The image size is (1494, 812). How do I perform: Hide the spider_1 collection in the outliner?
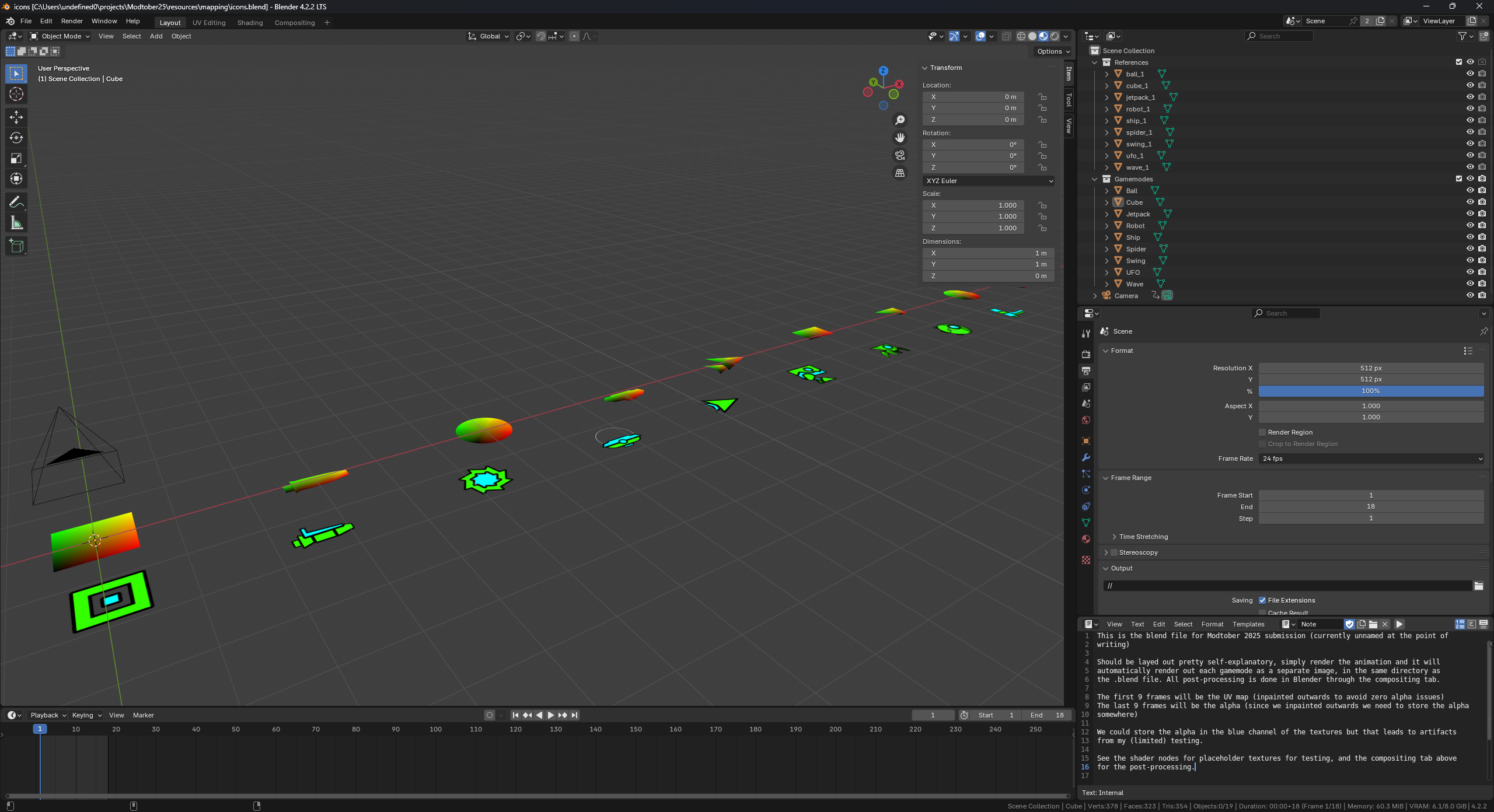(x=1470, y=132)
